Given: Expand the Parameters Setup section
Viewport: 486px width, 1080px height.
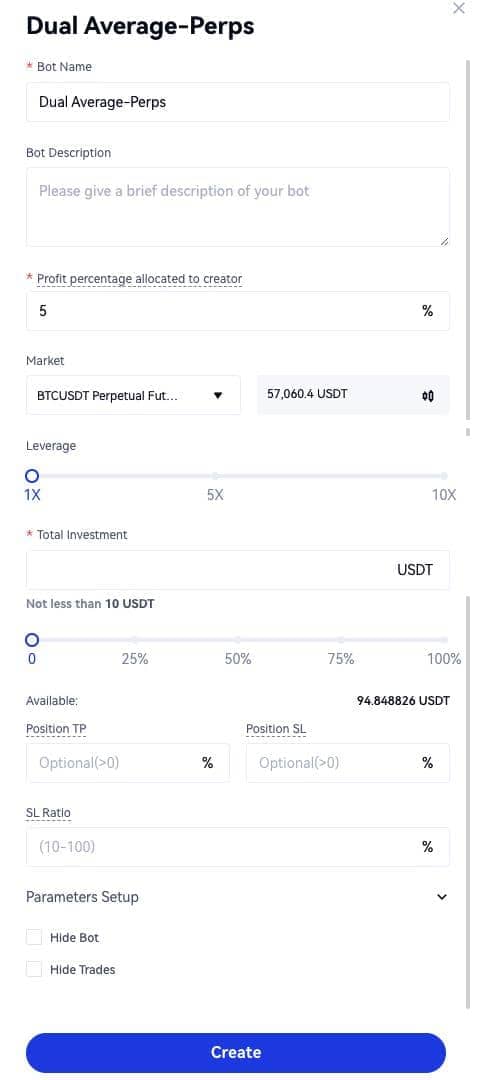Looking at the screenshot, I should pos(442,897).
